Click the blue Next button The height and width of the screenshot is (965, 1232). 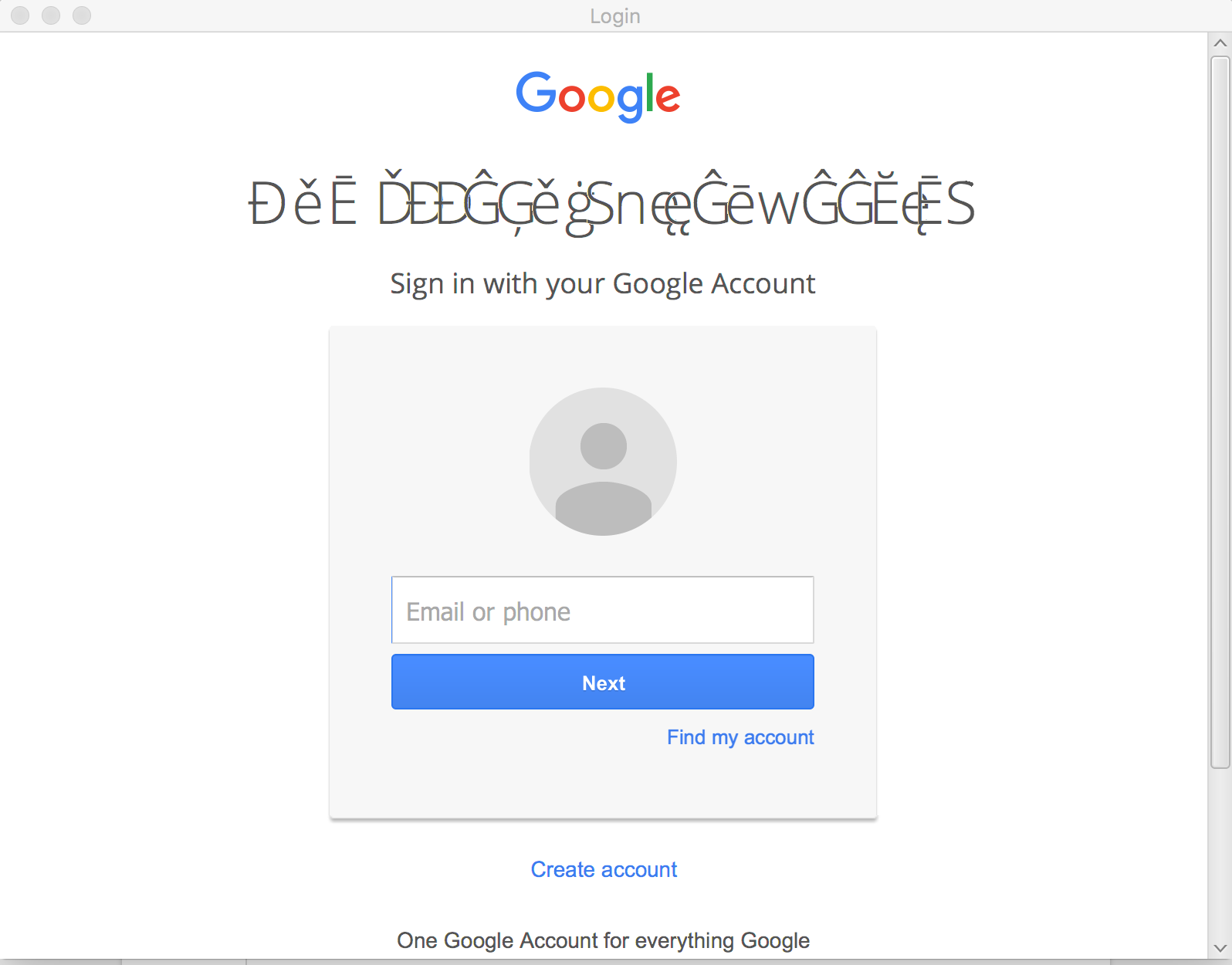pyautogui.click(x=603, y=682)
